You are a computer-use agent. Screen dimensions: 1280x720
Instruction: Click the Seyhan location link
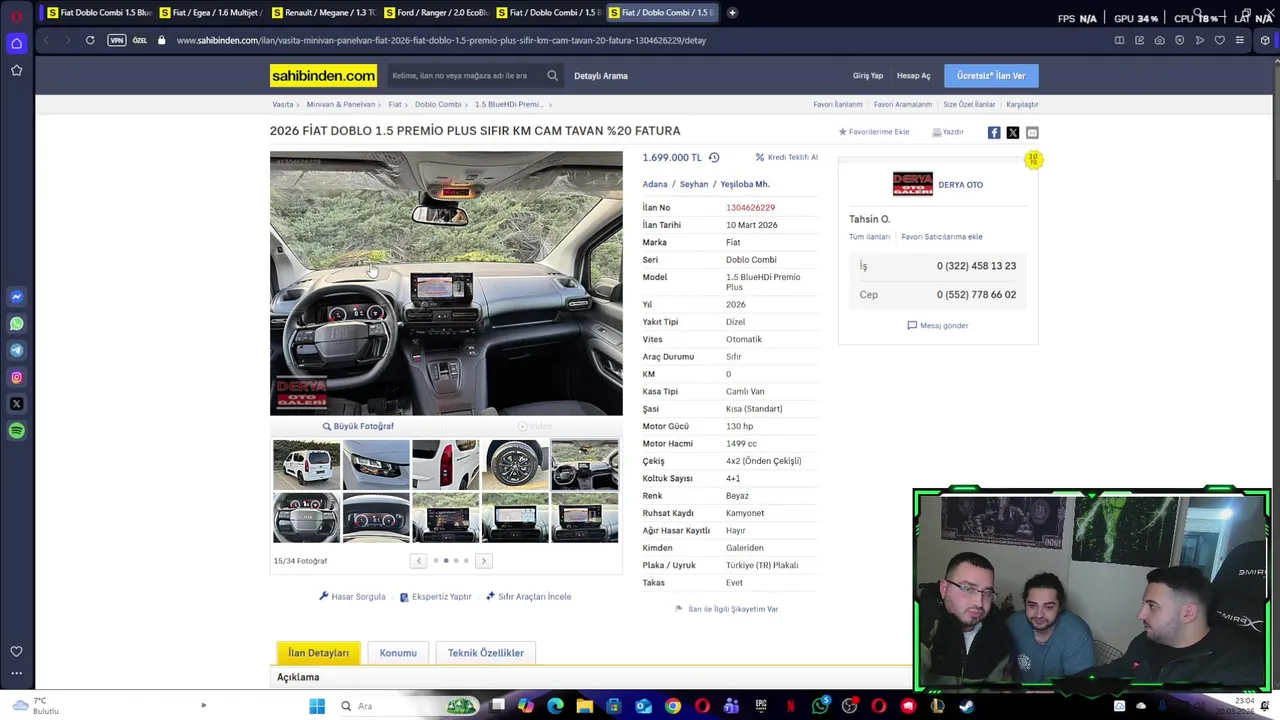point(694,184)
